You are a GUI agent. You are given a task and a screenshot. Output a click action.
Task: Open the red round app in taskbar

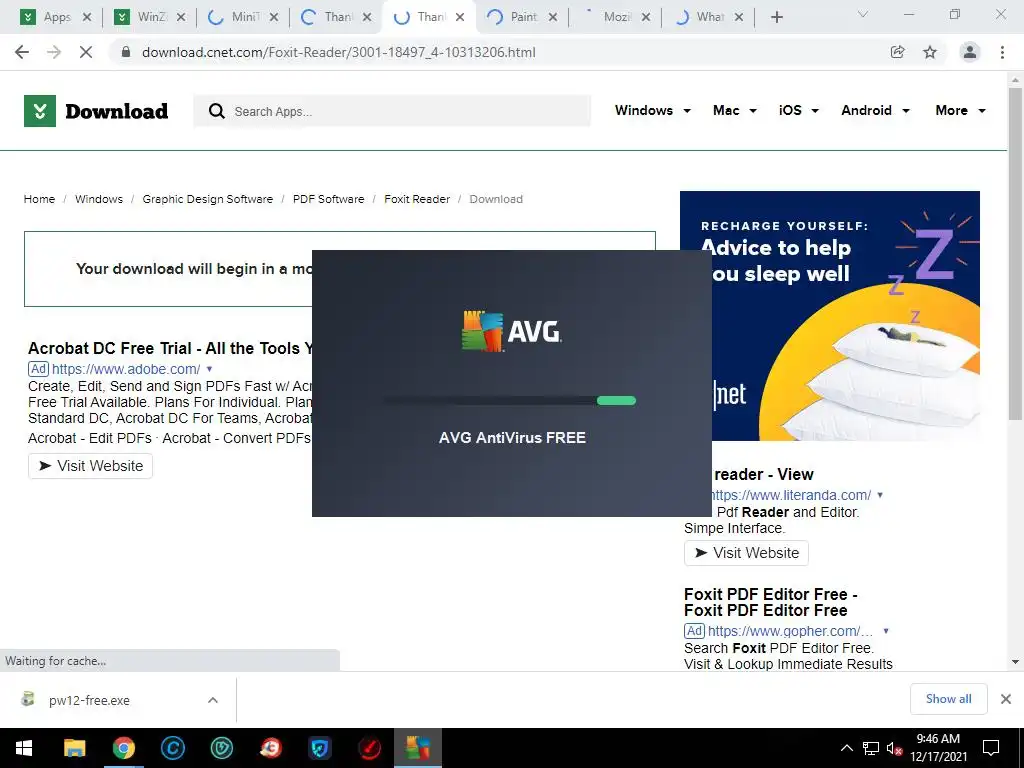[270, 748]
